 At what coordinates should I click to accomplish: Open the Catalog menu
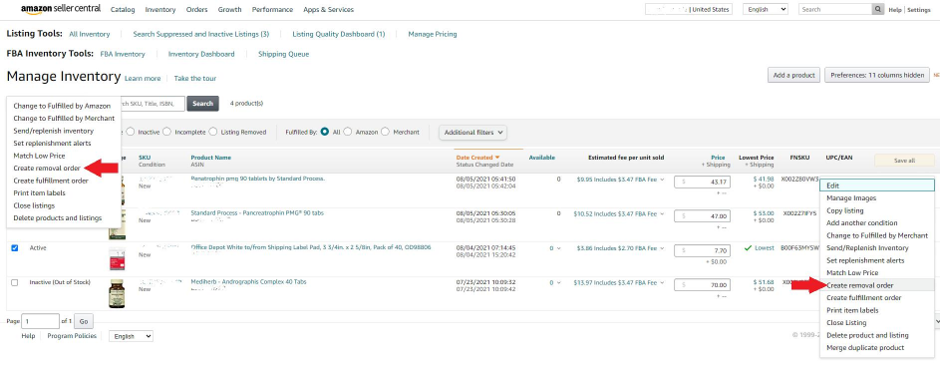(123, 10)
